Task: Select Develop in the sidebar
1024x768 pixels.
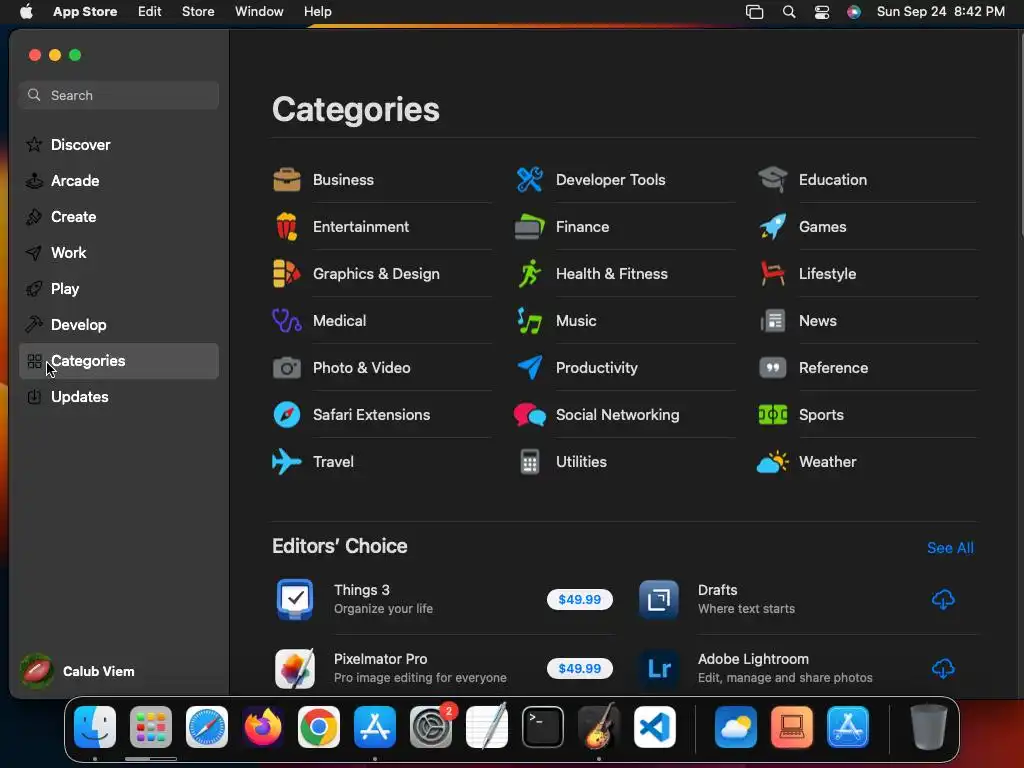Action: pyautogui.click(x=119, y=325)
